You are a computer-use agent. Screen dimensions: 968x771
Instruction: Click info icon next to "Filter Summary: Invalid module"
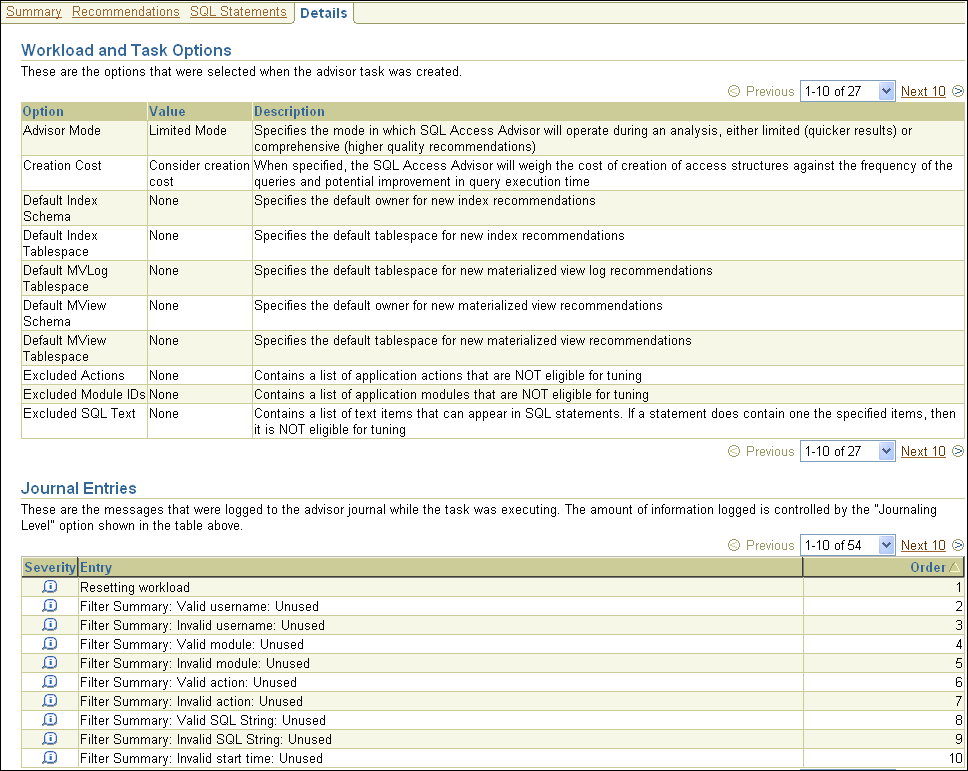click(49, 663)
